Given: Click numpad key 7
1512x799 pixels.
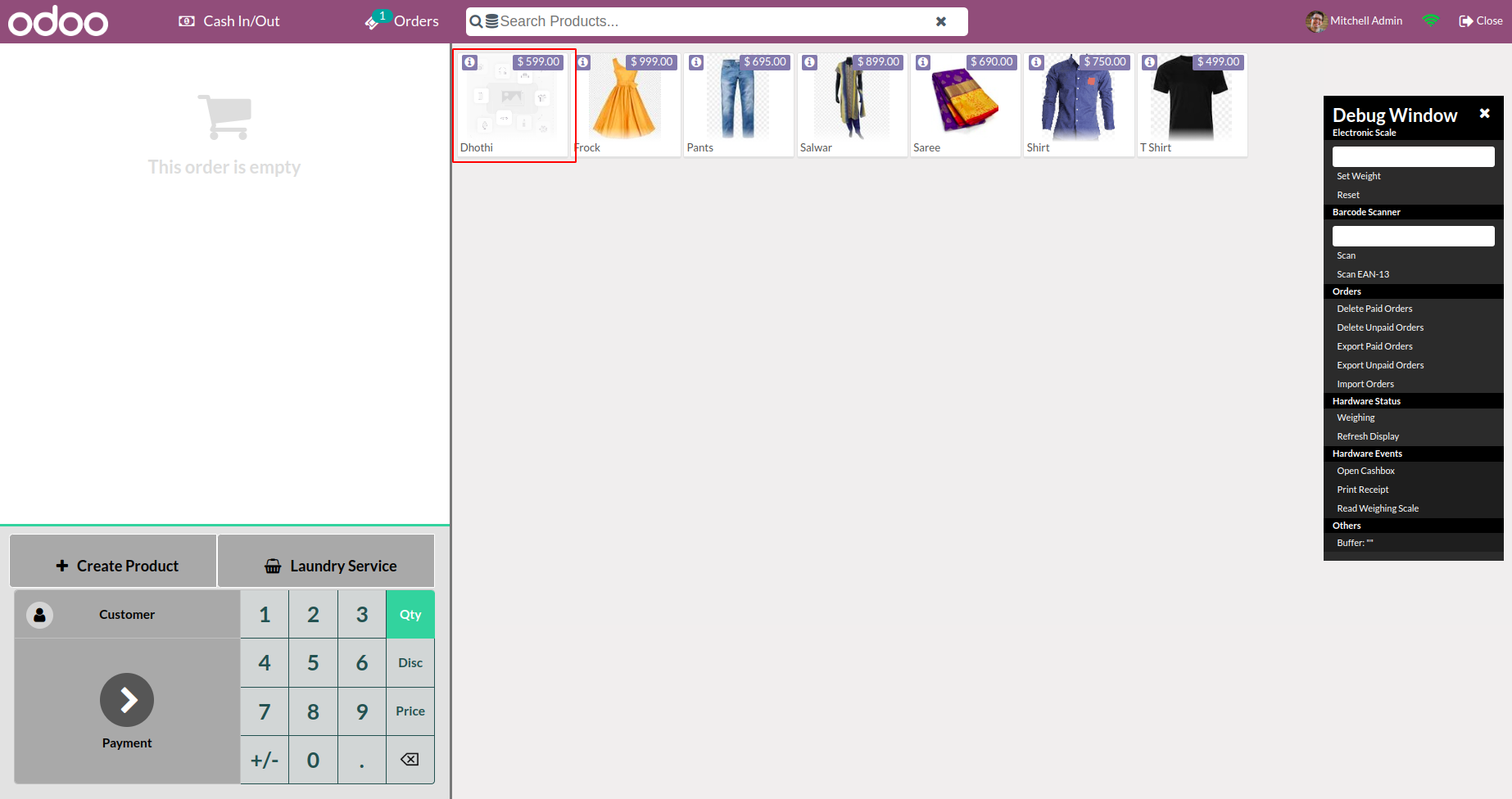Looking at the screenshot, I should coord(265,711).
